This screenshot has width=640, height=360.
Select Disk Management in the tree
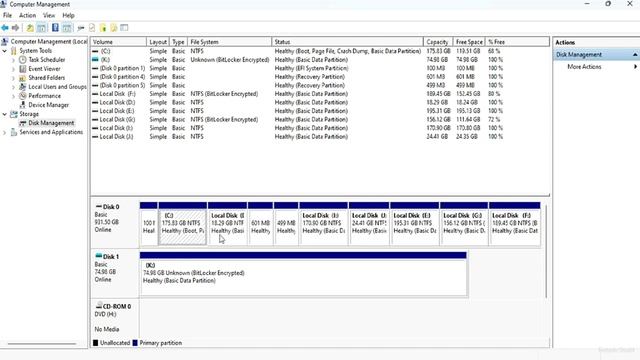51,123
